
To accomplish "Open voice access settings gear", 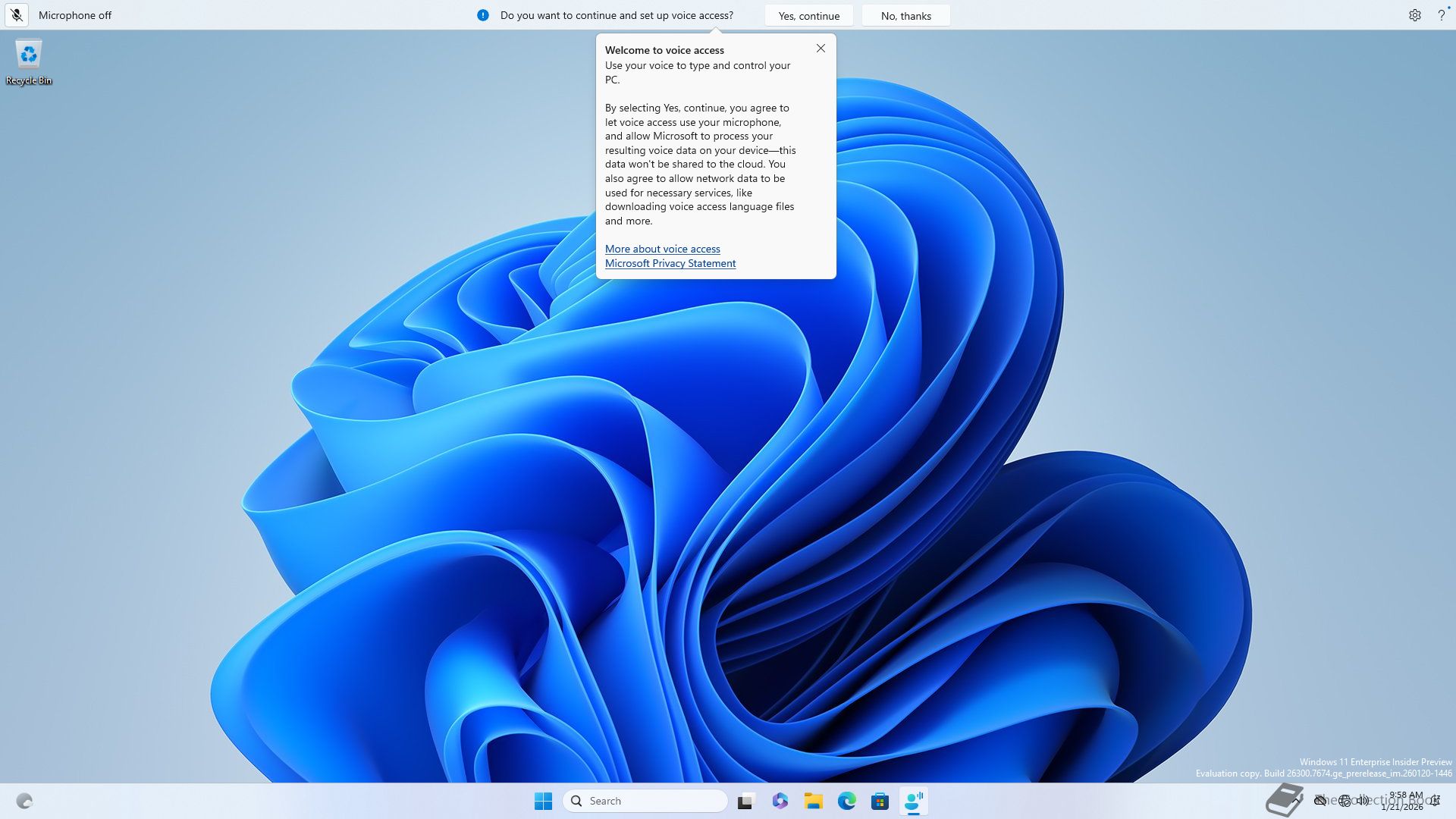I will 1414,15.
